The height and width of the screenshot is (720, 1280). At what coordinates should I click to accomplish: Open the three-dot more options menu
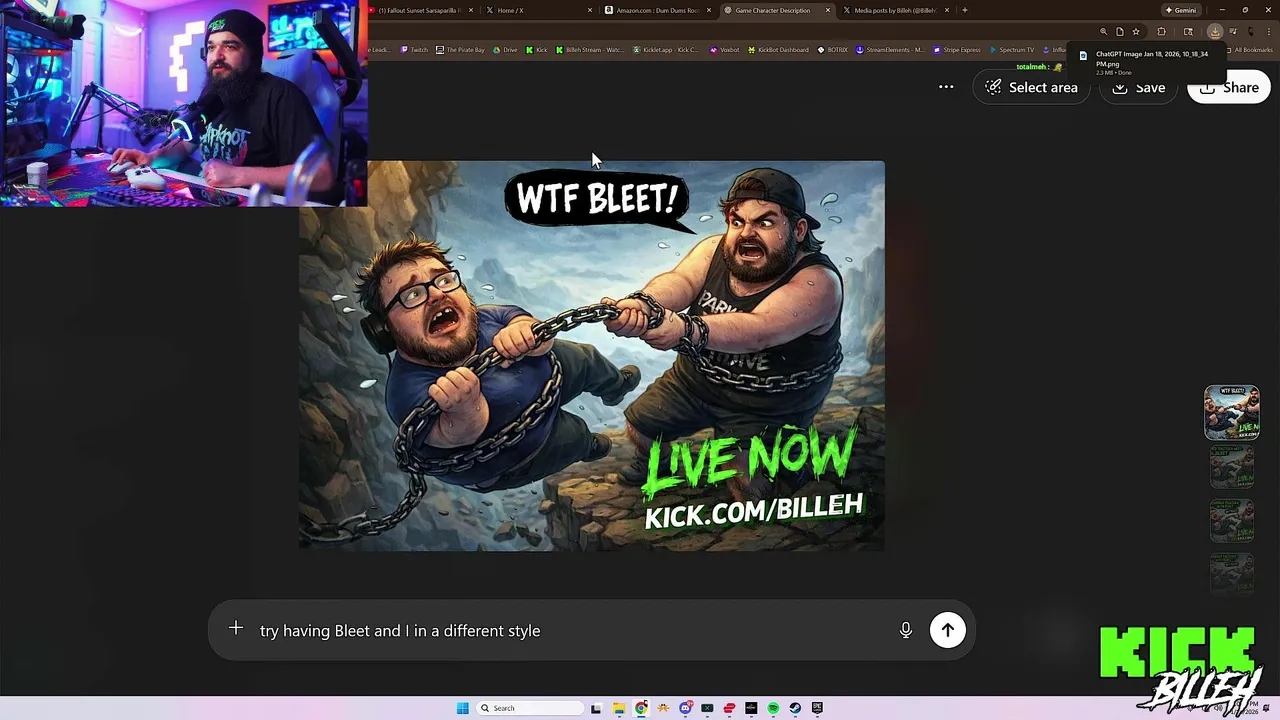point(946,87)
